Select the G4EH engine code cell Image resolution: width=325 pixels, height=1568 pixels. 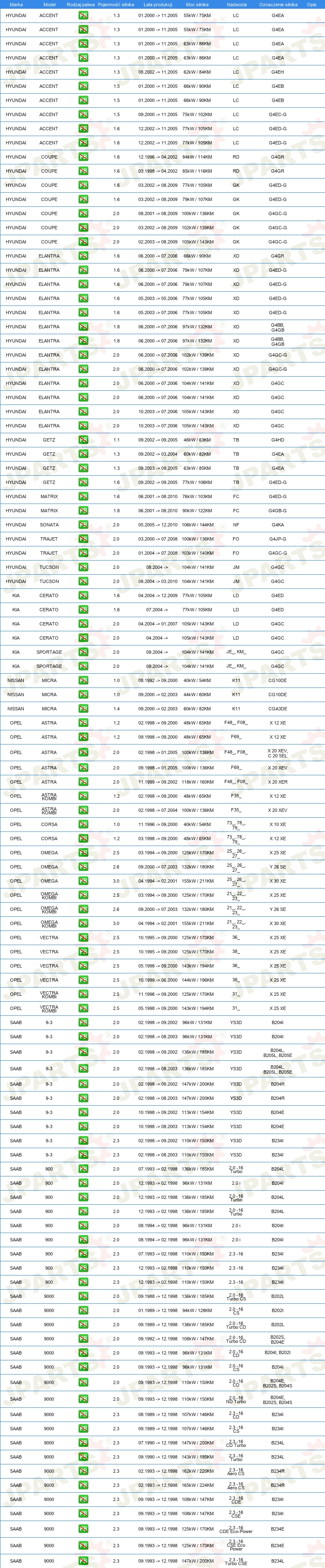tap(278, 72)
